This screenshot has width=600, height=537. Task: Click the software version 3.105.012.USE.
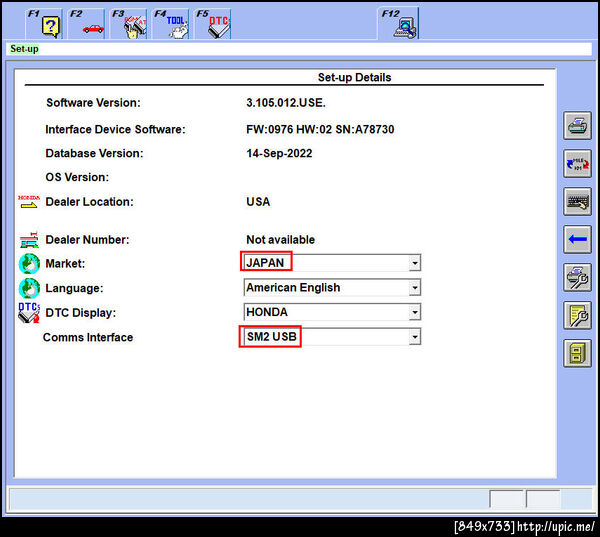point(286,103)
